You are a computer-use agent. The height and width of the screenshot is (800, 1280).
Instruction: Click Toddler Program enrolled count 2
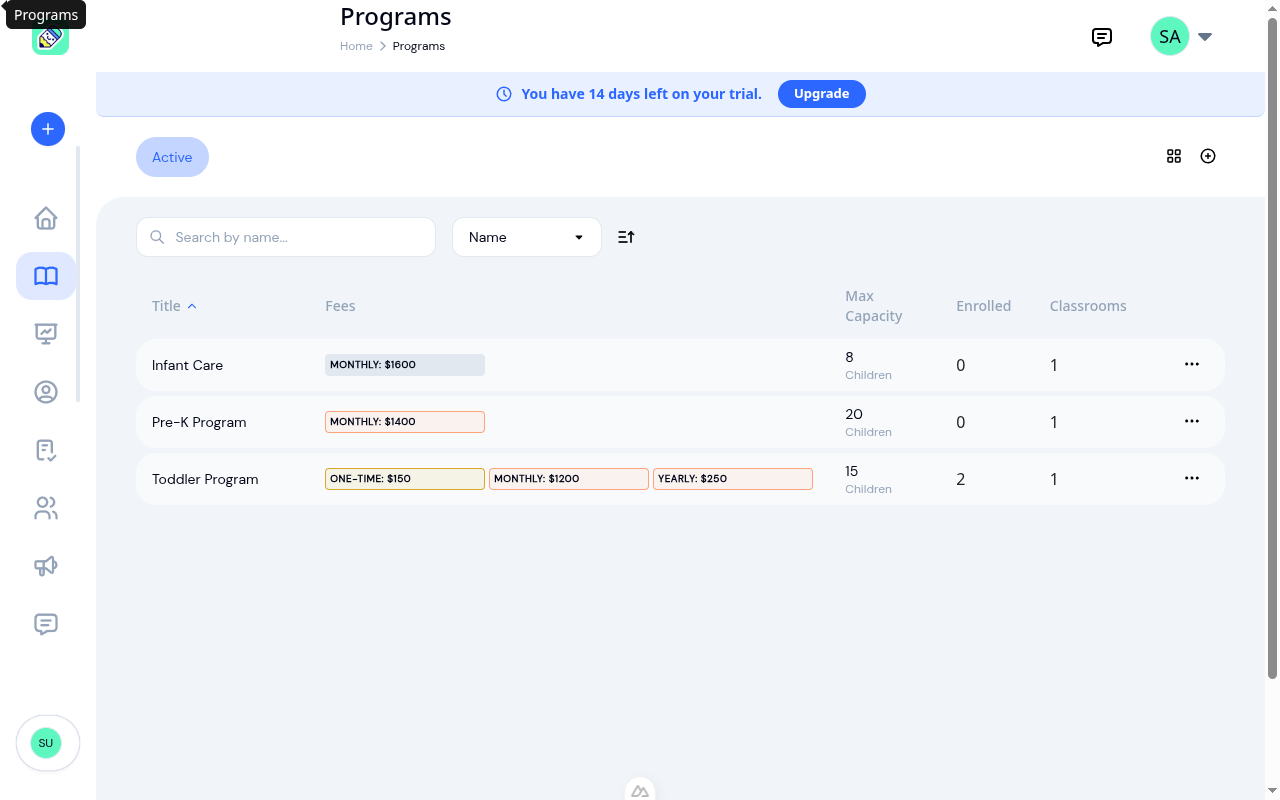tap(961, 479)
